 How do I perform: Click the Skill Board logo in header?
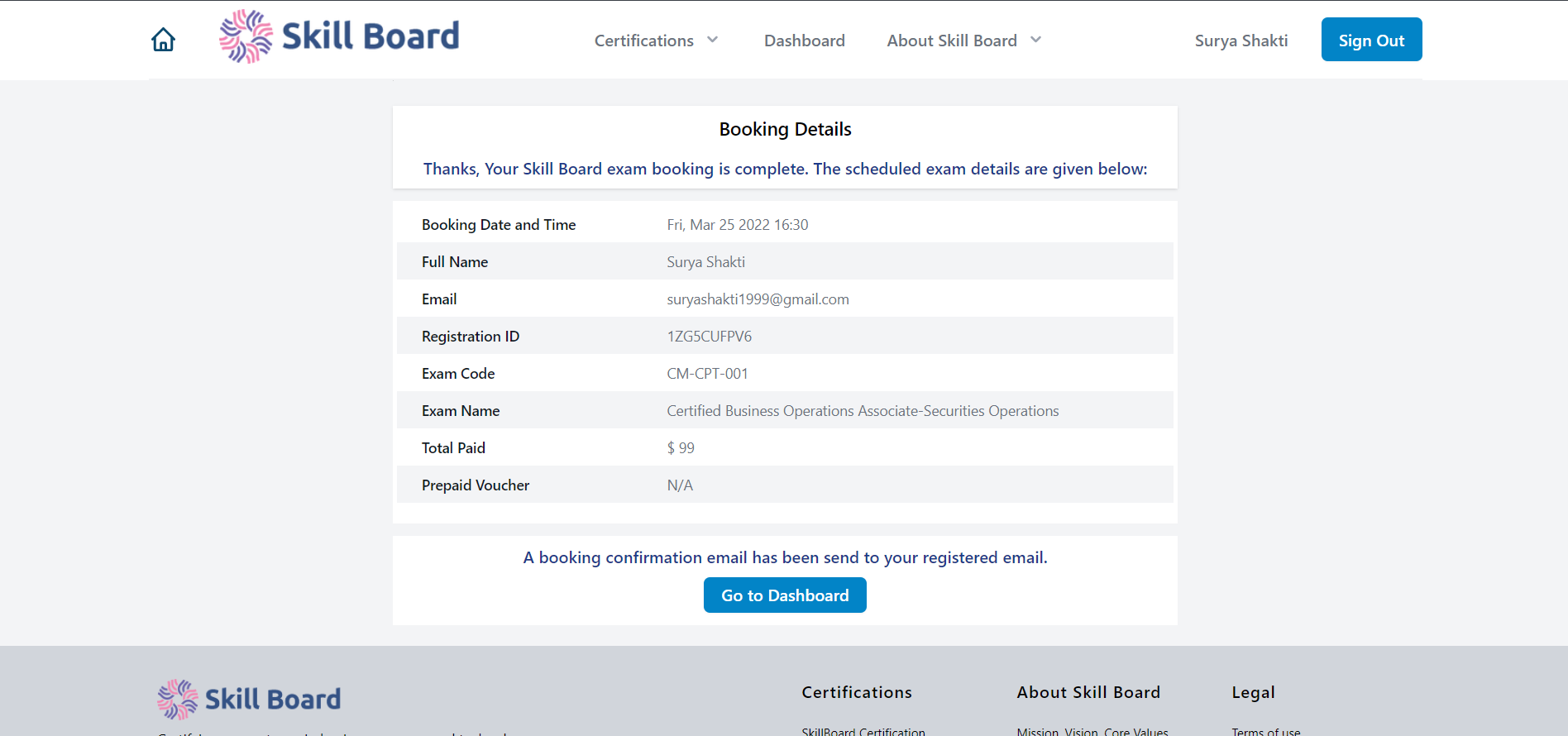pos(339,36)
